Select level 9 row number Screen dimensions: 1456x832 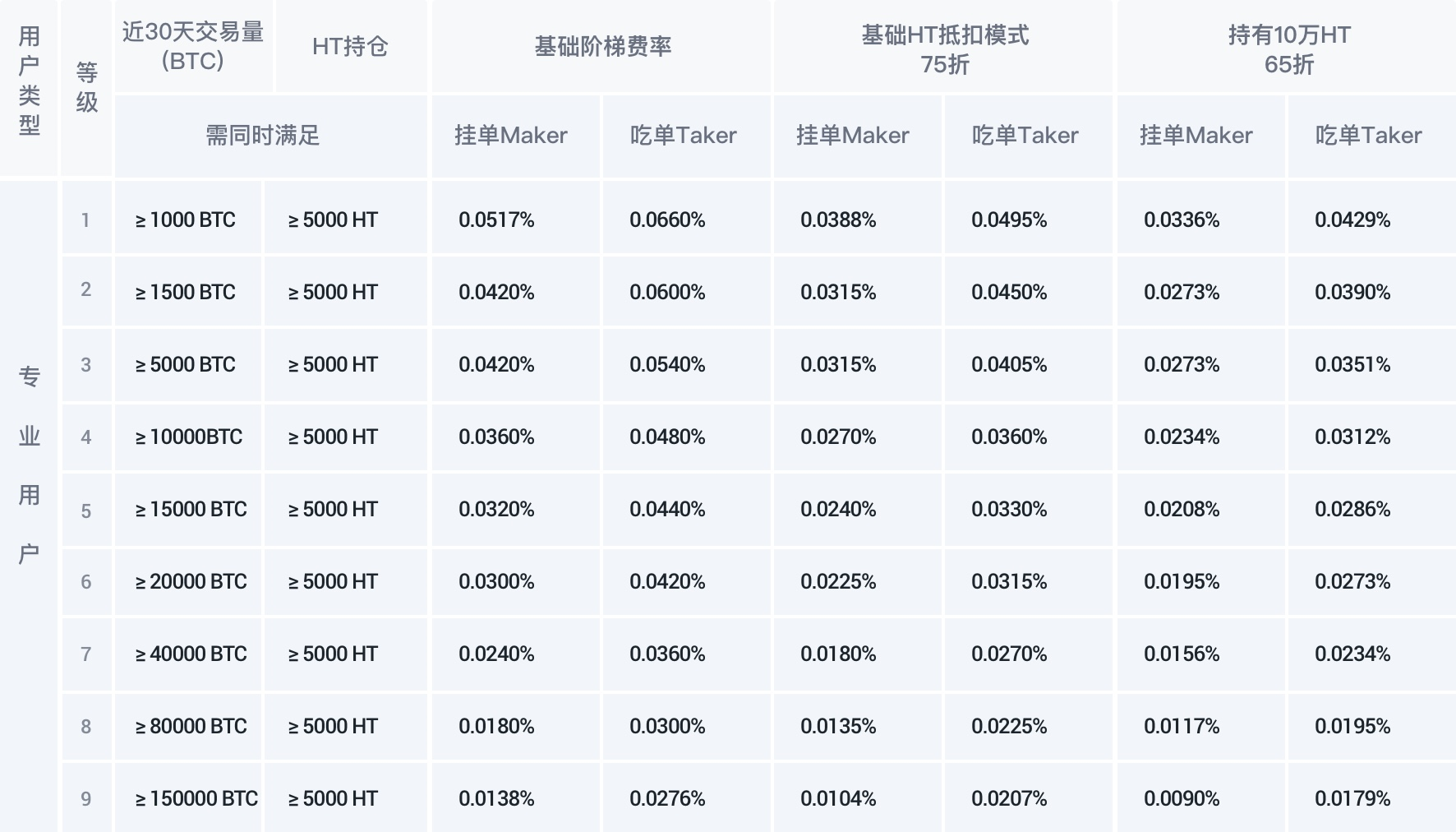86,798
